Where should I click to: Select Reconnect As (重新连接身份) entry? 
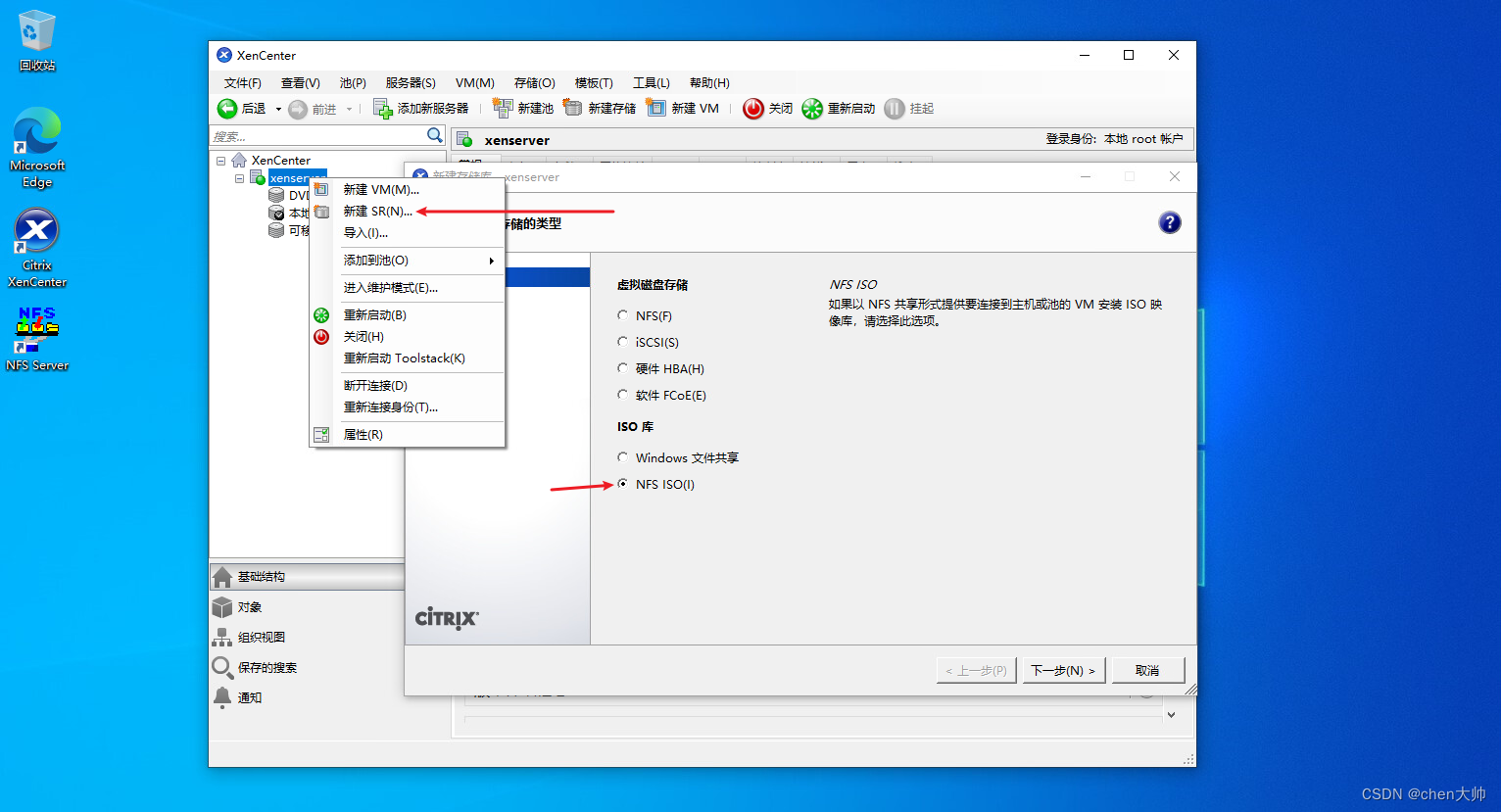click(407, 406)
